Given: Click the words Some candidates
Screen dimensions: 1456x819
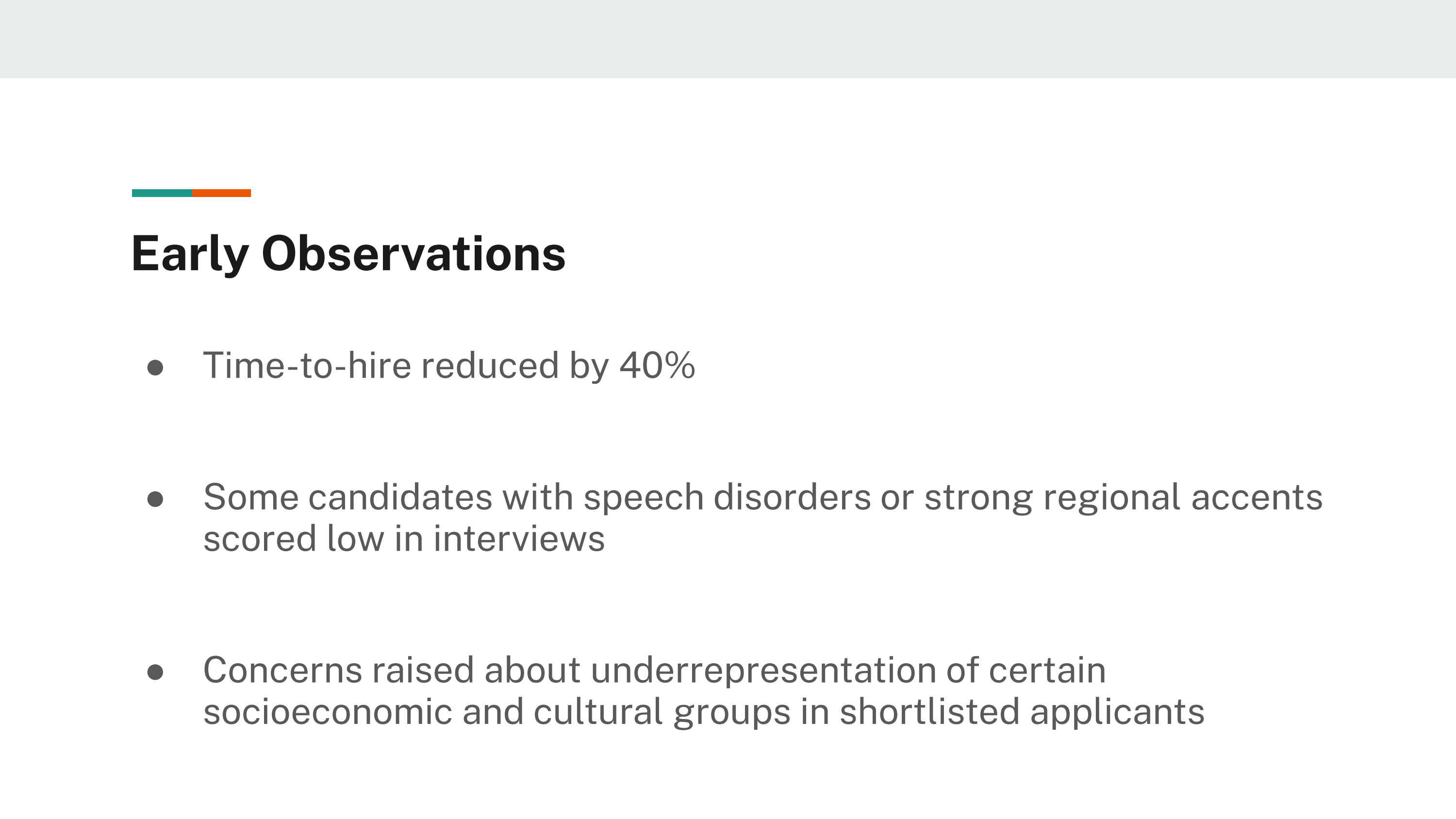Looking at the screenshot, I should tap(347, 497).
